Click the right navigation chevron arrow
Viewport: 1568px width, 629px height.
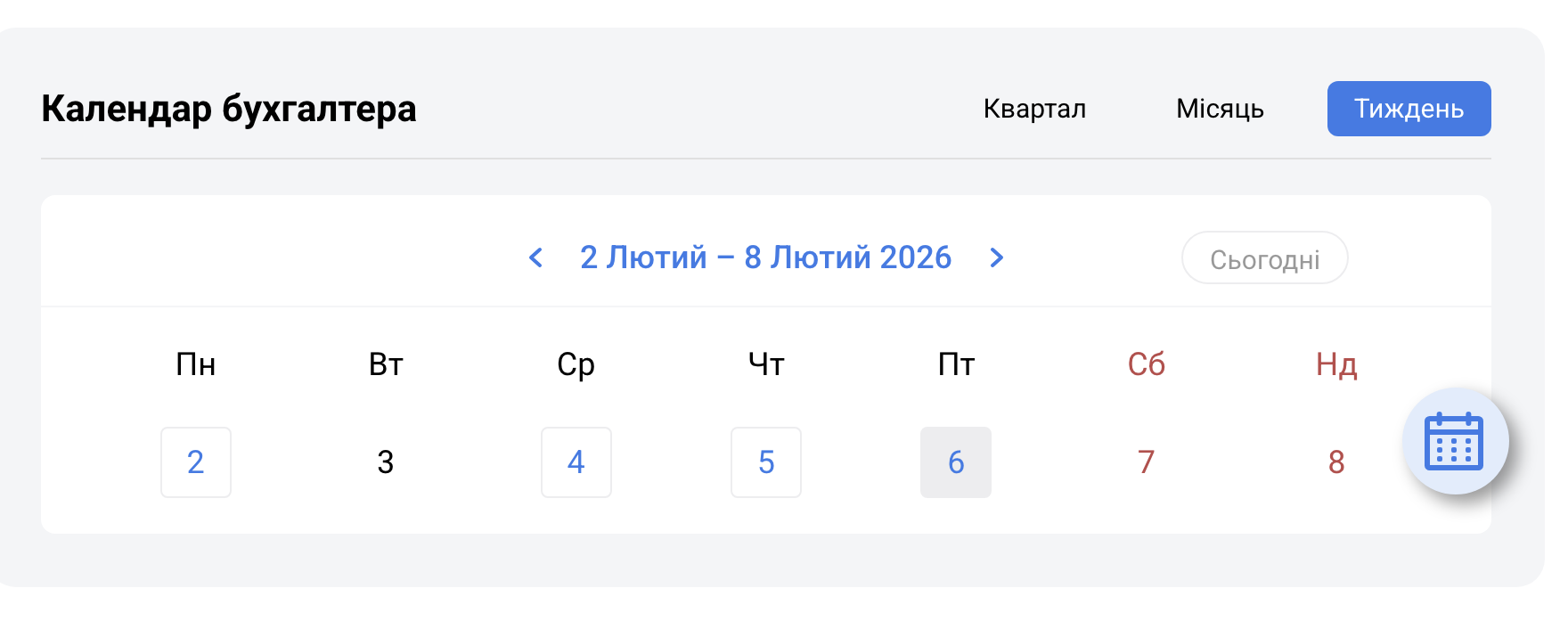(x=997, y=257)
